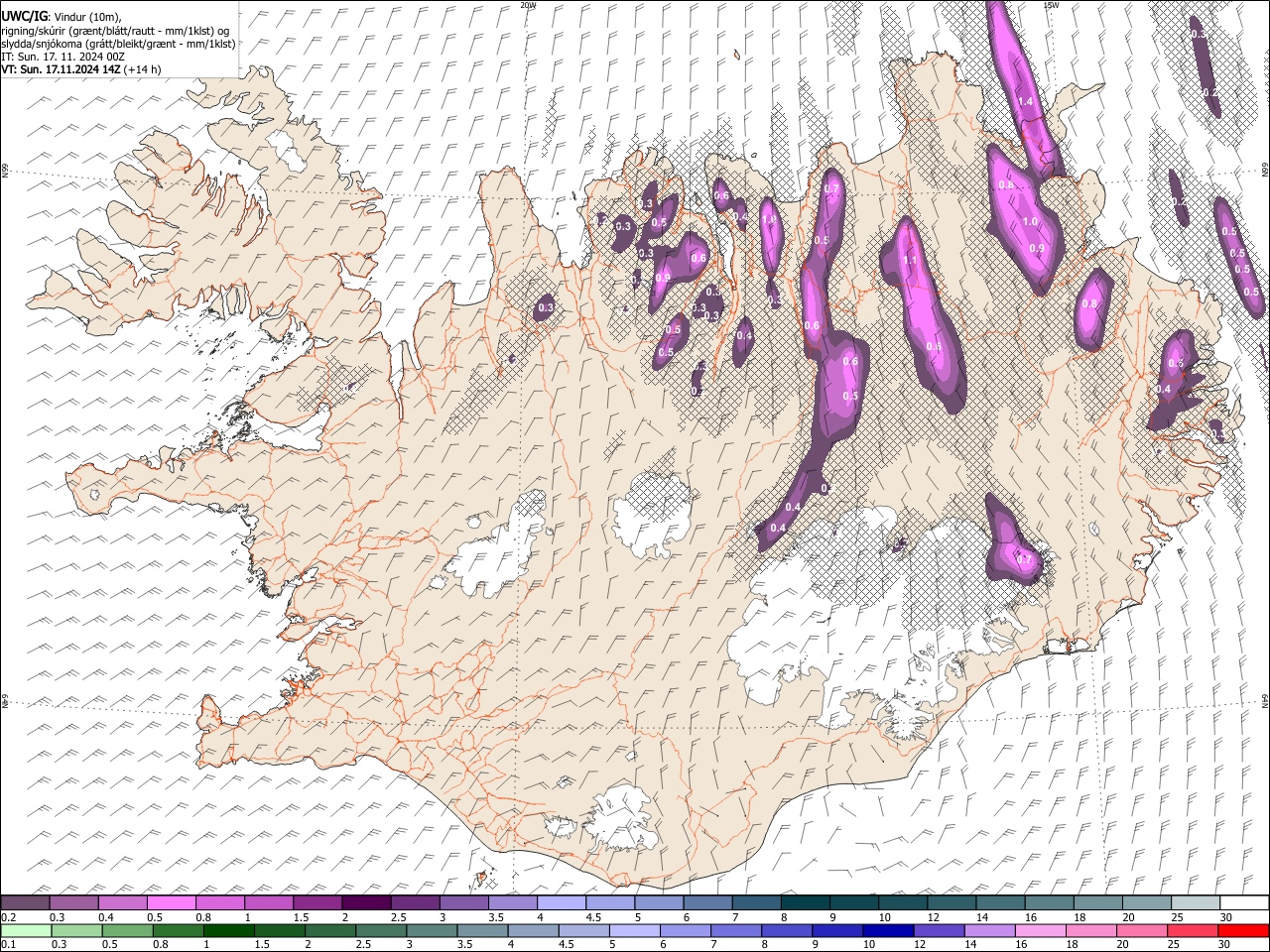This screenshot has width=1270, height=952.
Task: Pick upper legend darkest purple swatch starting at 2
Action: (365, 903)
